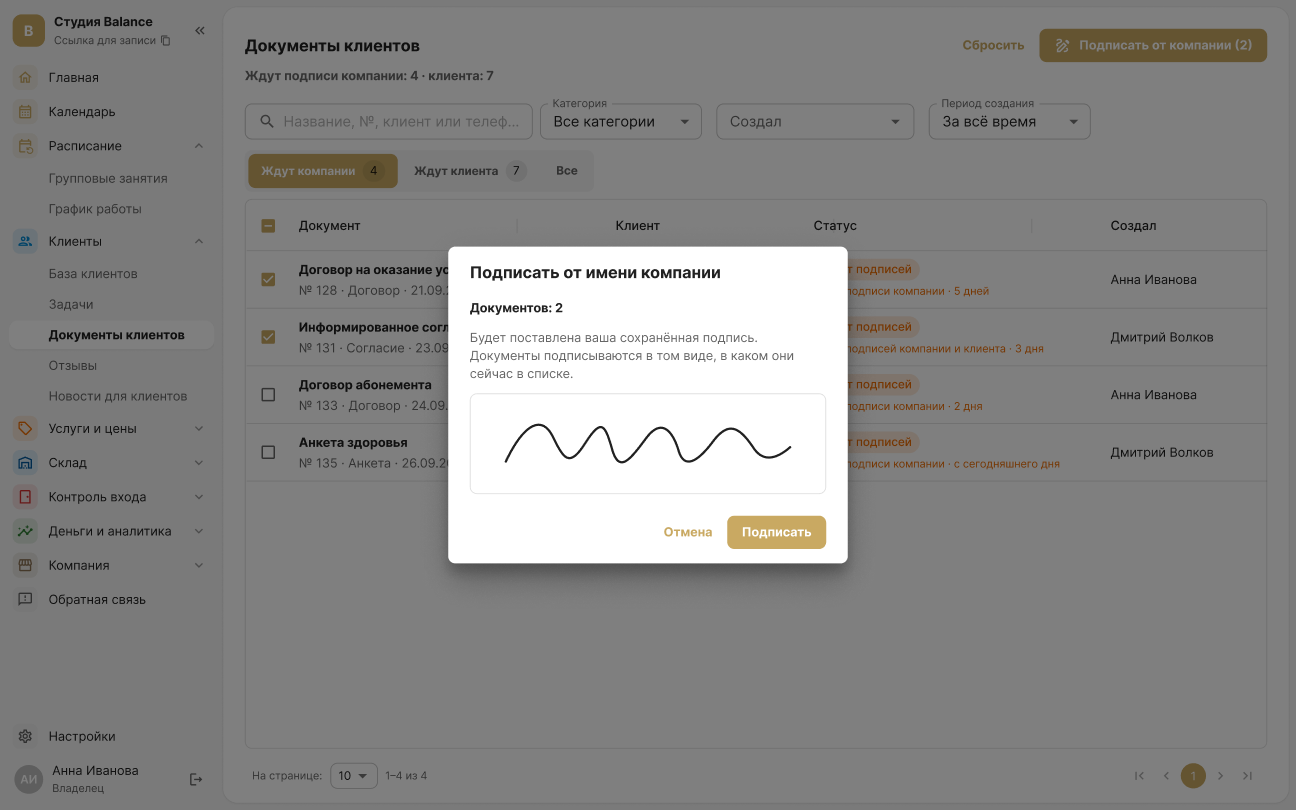Collapse the sidebar with double chevron icon

(x=200, y=30)
